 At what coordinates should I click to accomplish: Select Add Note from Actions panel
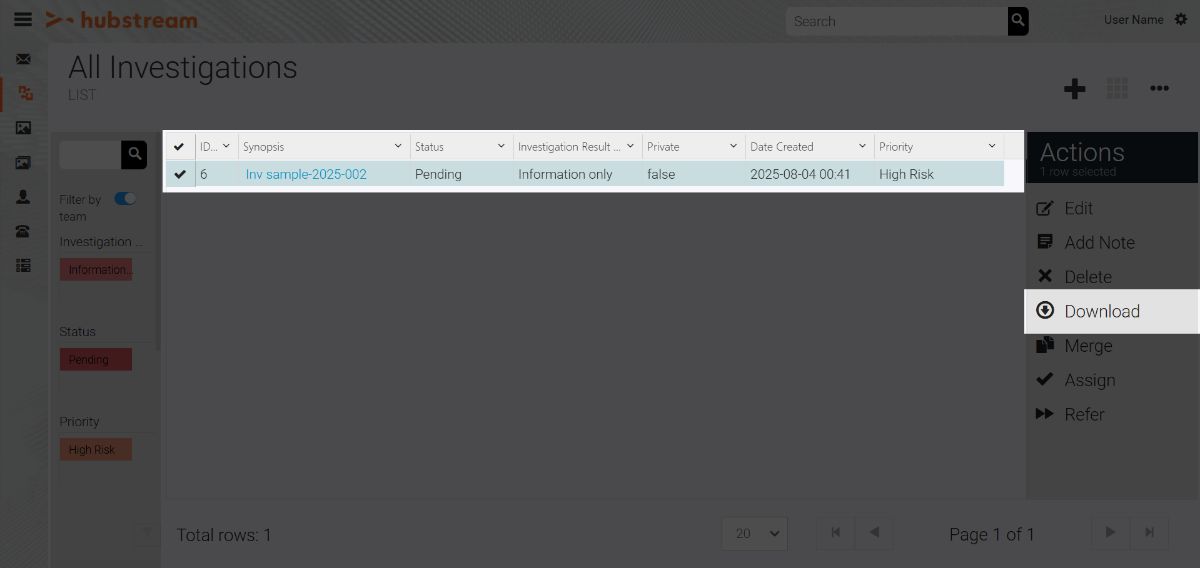(1099, 243)
